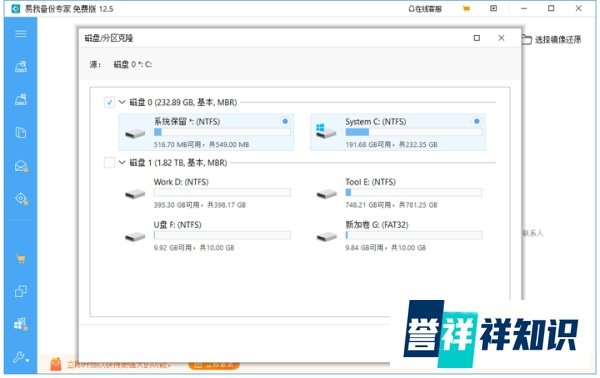Click the Tool E: drive icon
Viewport: 600px width, 378px height.
pyautogui.click(x=326, y=194)
